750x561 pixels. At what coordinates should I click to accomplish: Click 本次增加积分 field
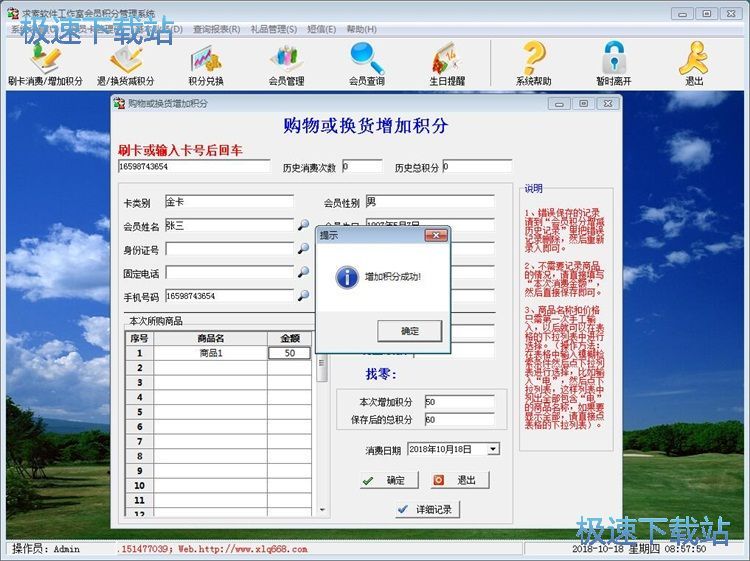(460, 402)
